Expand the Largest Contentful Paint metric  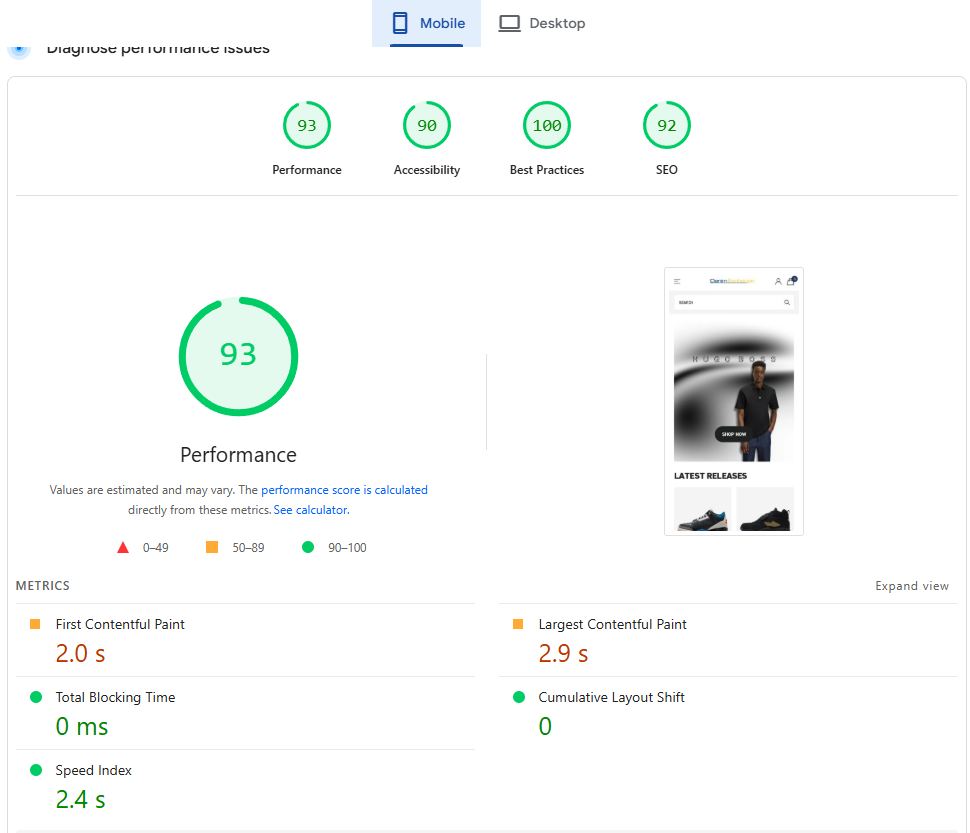pyautogui.click(x=612, y=624)
